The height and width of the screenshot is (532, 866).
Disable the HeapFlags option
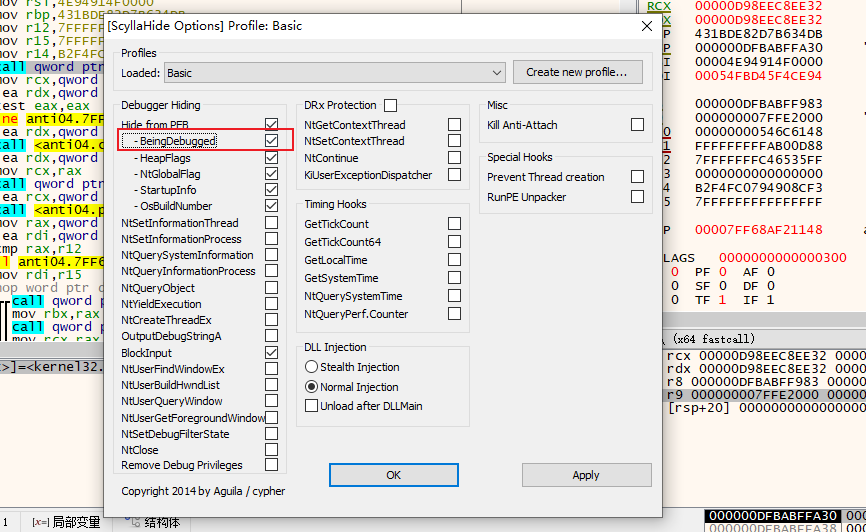271,158
